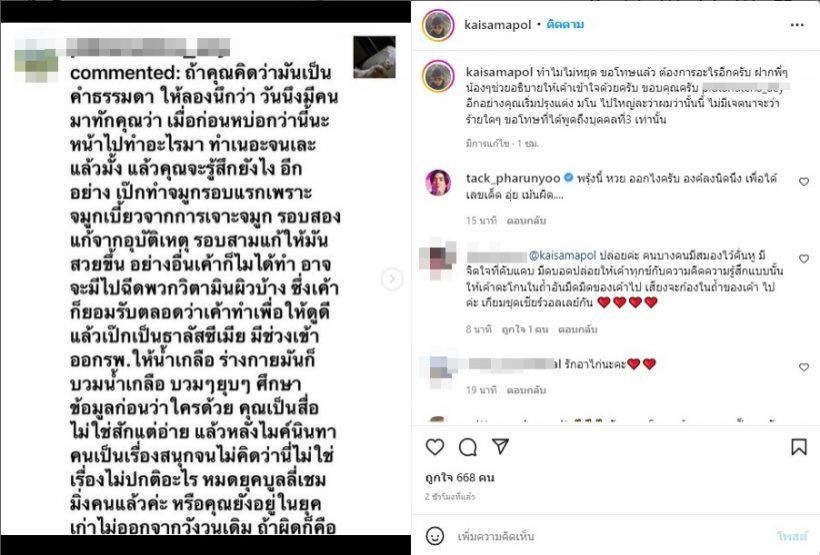Viewport: 820px width, 555px height.
Task: Like the @kaisamapol reply comment
Action: tap(804, 258)
